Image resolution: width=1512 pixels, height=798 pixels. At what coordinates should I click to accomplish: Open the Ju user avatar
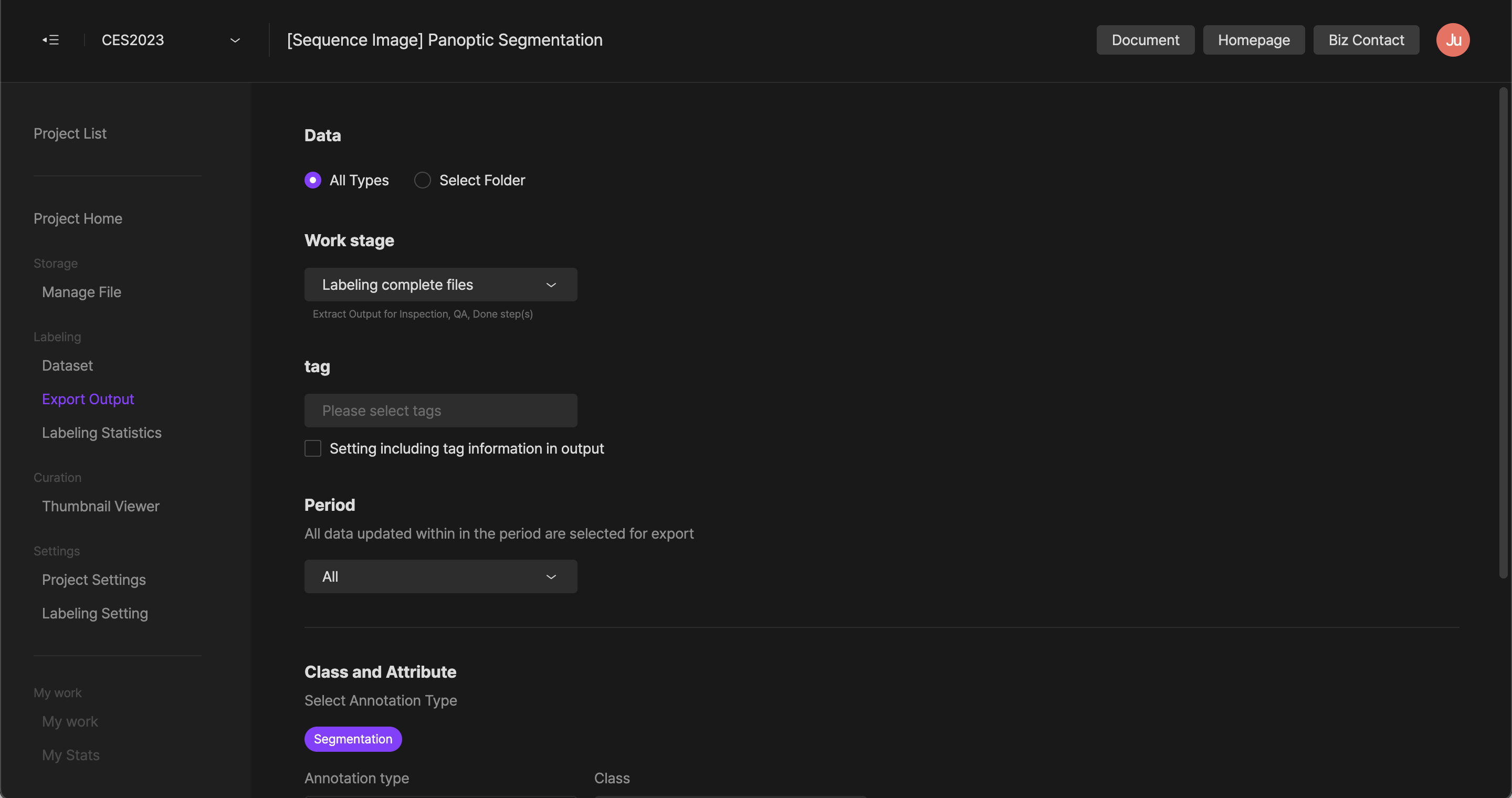coord(1452,40)
